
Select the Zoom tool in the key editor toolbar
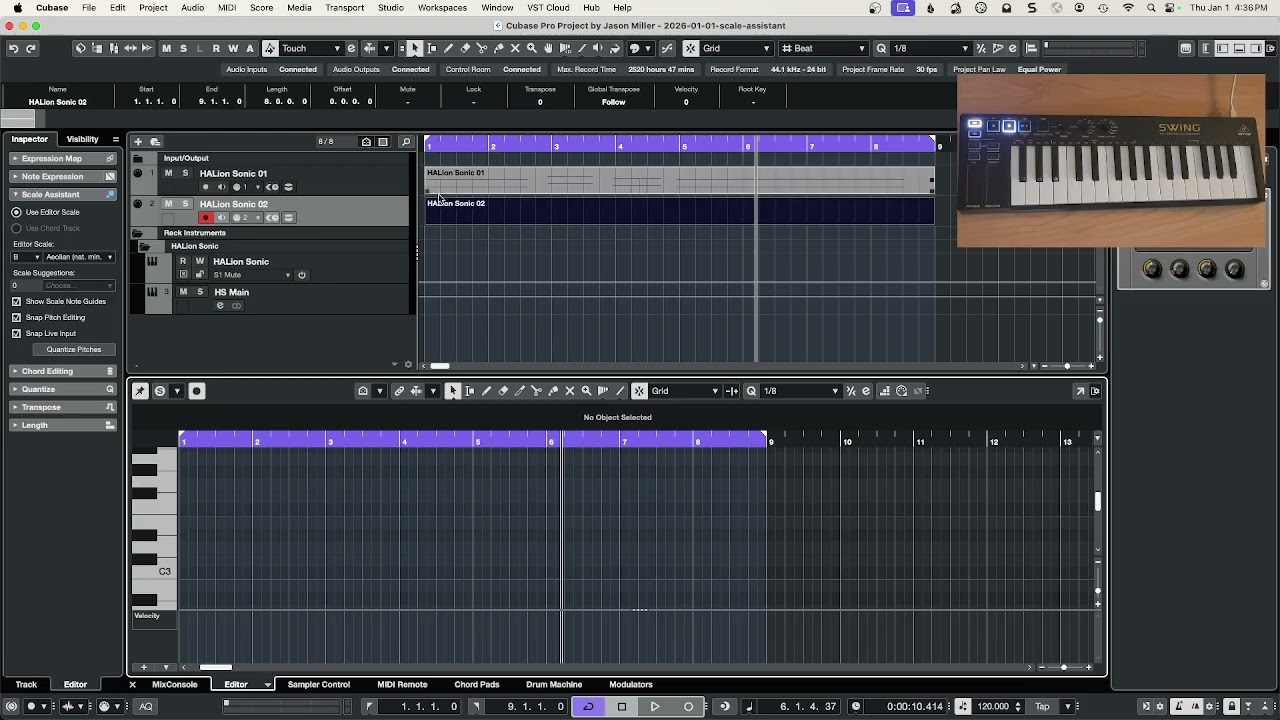(x=586, y=391)
